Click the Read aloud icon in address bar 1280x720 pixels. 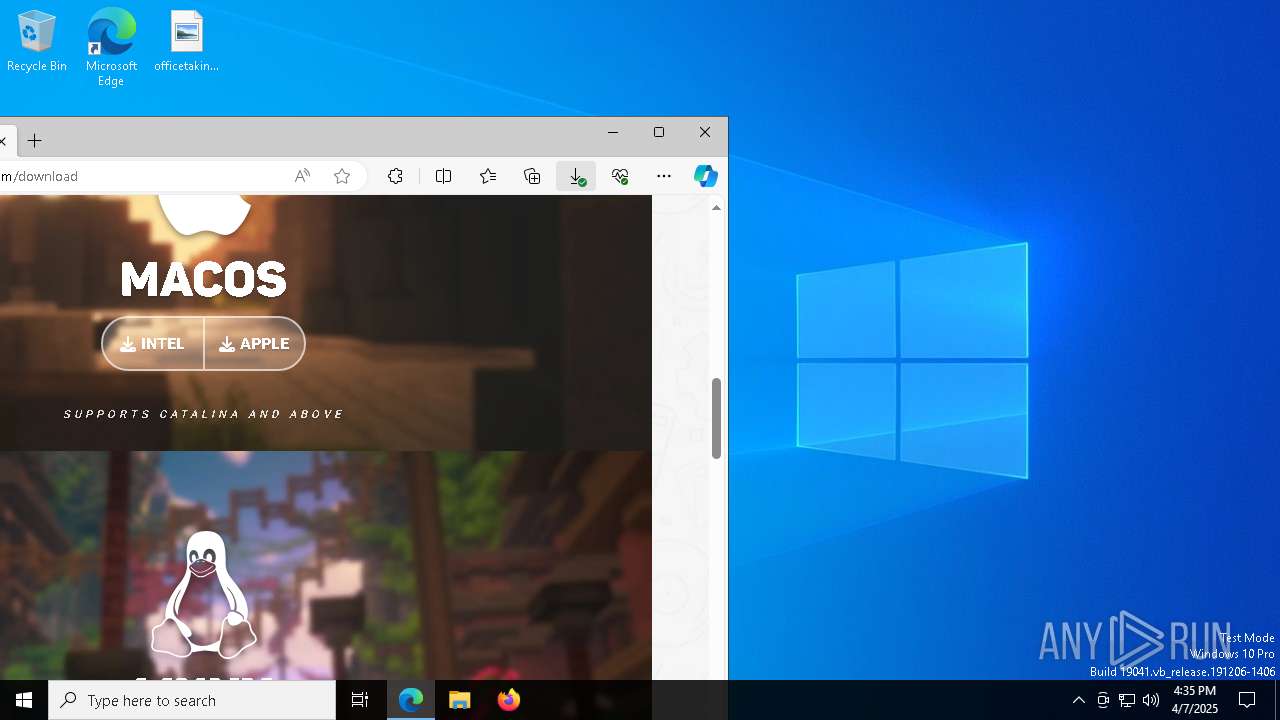(x=302, y=176)
